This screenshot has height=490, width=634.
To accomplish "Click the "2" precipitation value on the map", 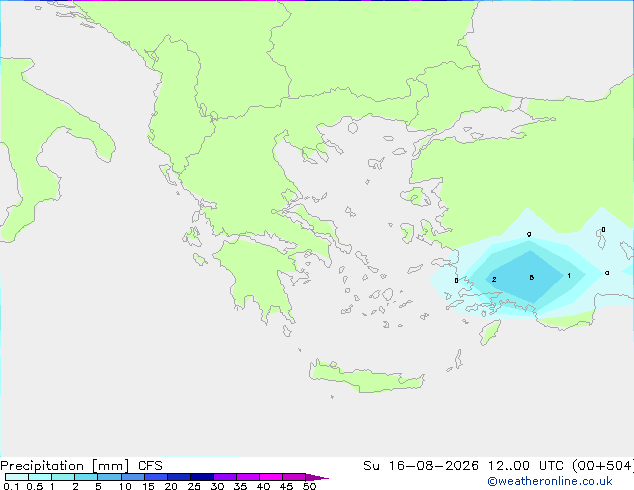I will coord(494,279).
